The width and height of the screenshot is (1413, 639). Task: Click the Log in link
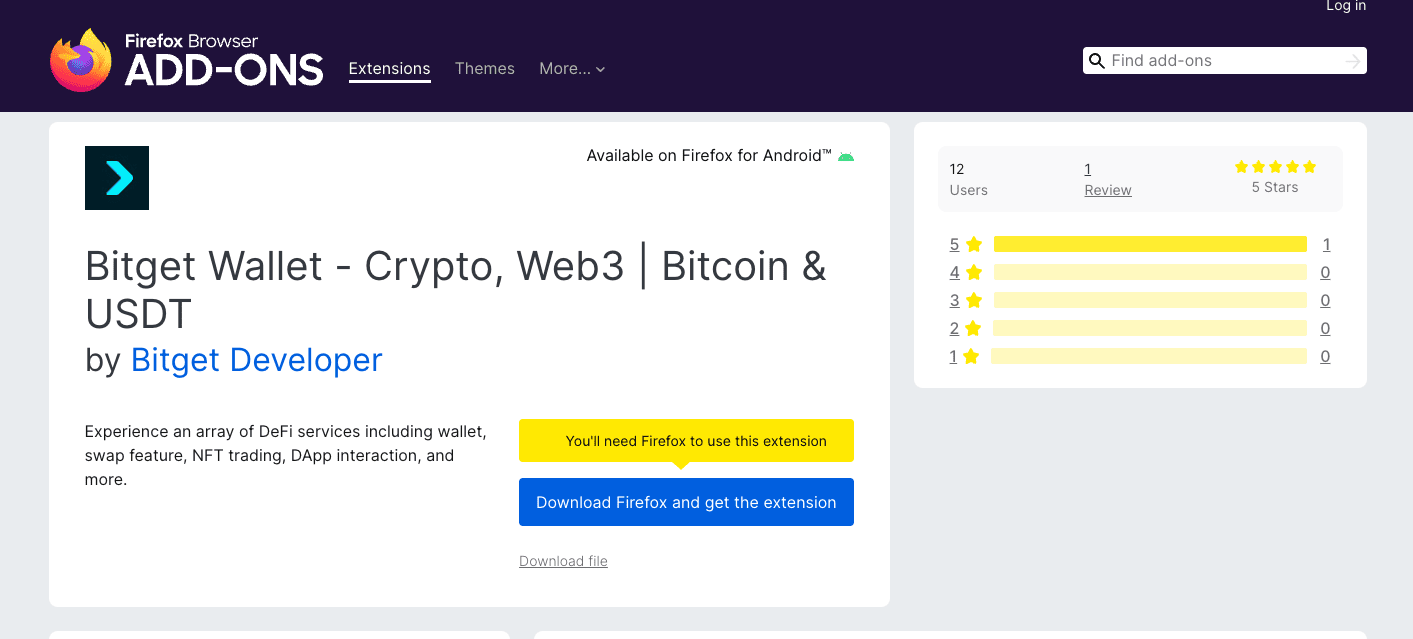click(1346, 6)
